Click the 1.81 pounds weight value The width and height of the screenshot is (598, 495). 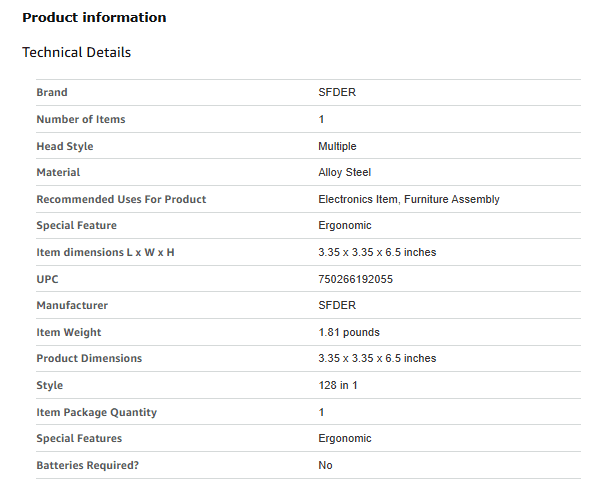point(349,333)
